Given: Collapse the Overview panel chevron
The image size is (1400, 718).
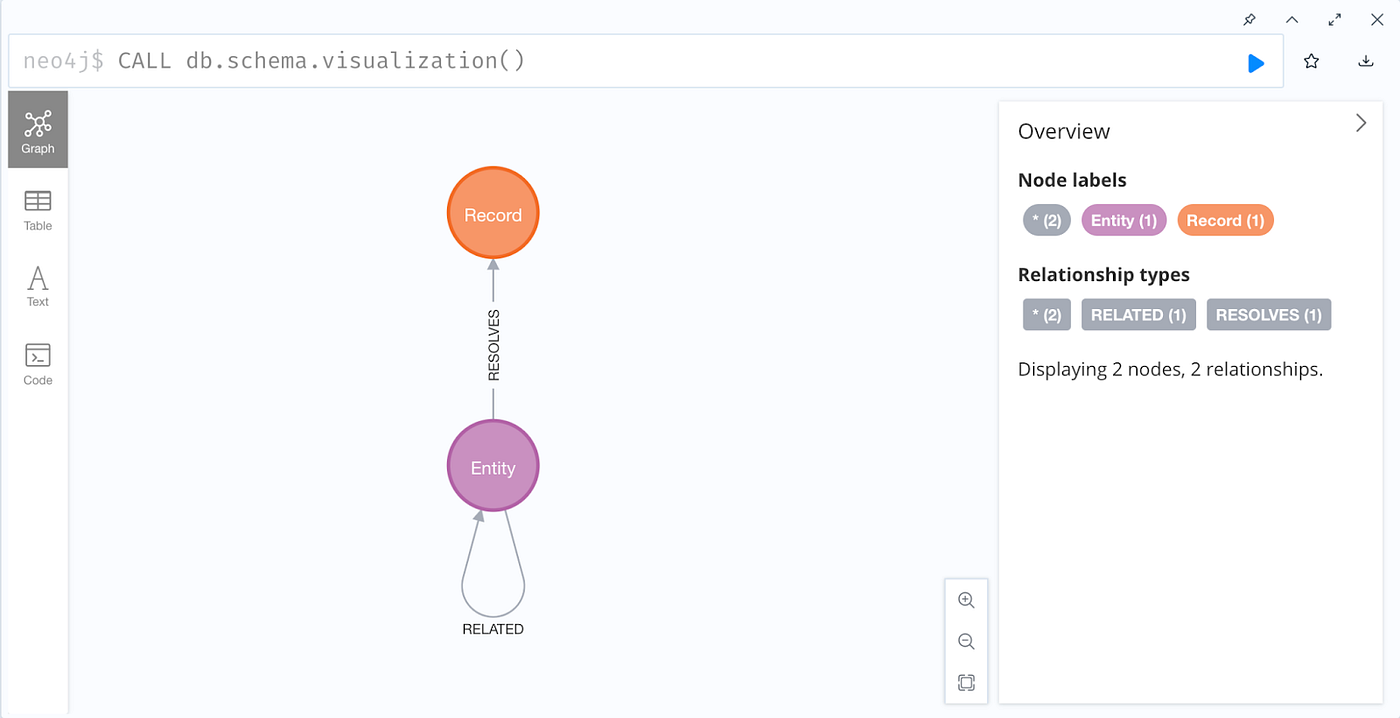Looking at the screenshot, I should [1361, 123].
